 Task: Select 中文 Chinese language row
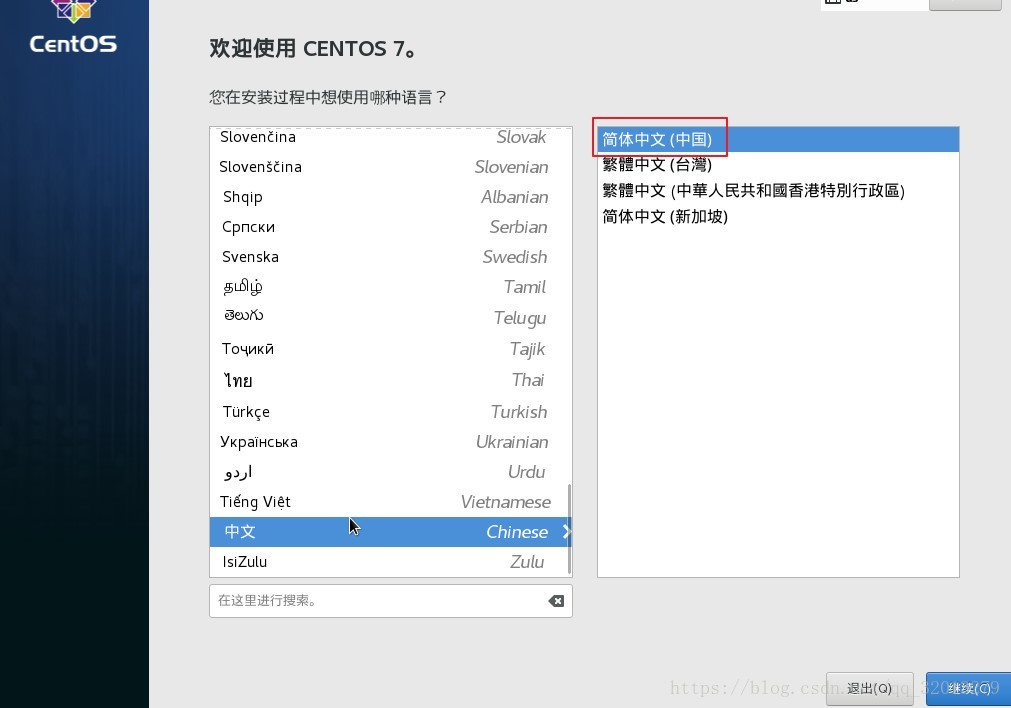(x=391, y=531)
